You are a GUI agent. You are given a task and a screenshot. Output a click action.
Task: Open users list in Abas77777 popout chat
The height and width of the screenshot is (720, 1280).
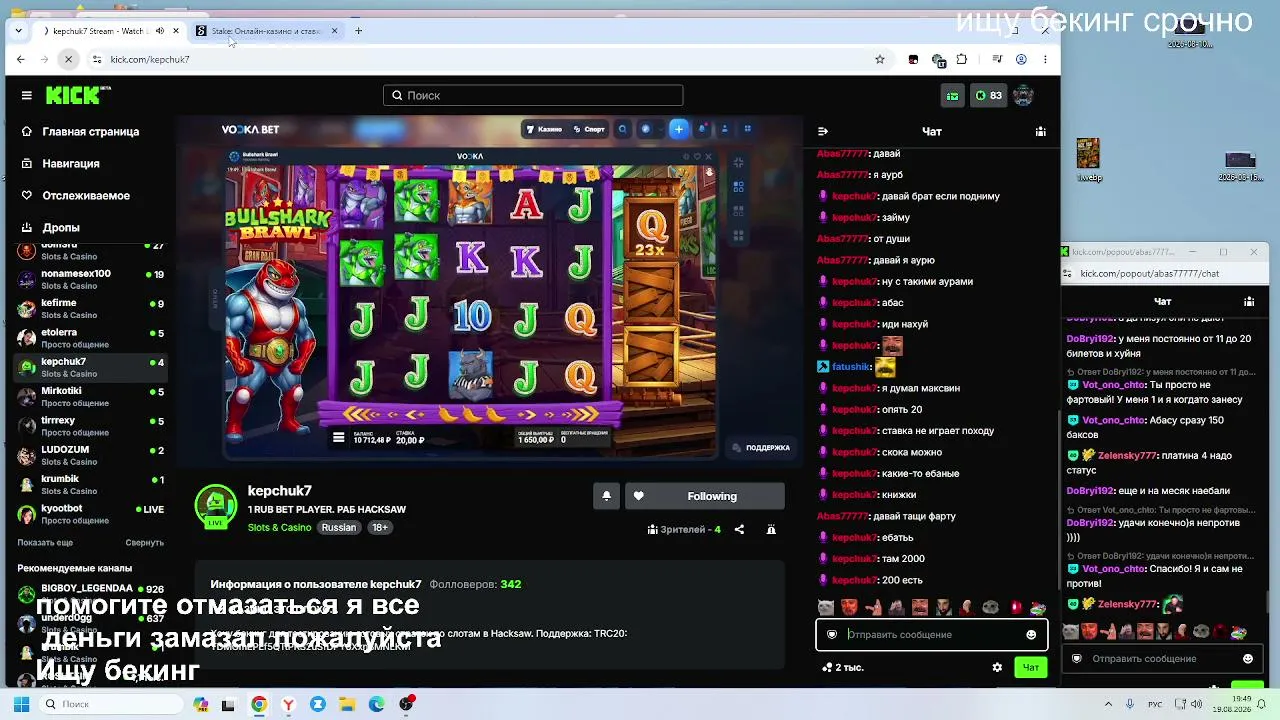click(x=1249, y=301)
